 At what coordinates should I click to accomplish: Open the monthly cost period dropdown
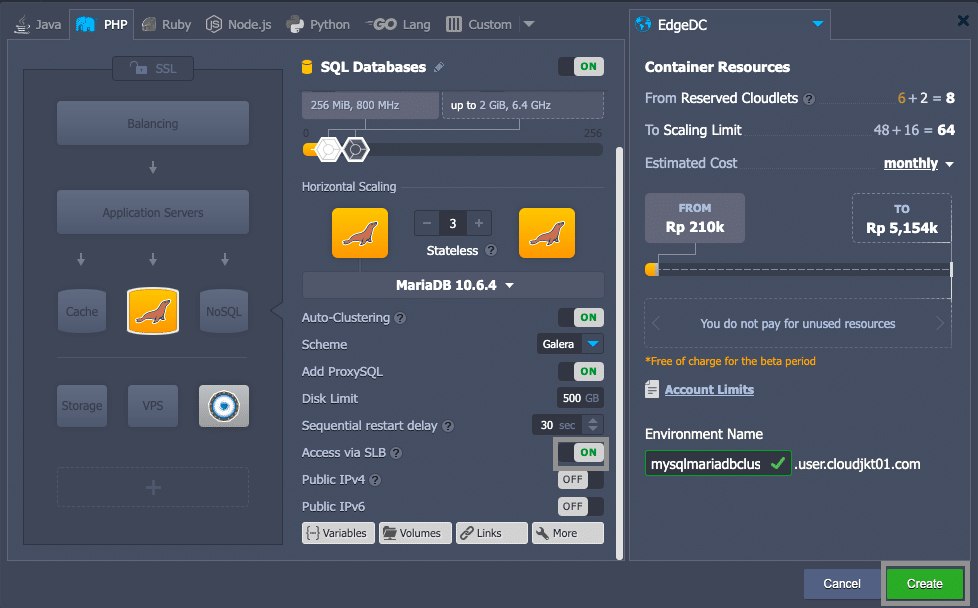pyautogui.click(x=919, y=163)
